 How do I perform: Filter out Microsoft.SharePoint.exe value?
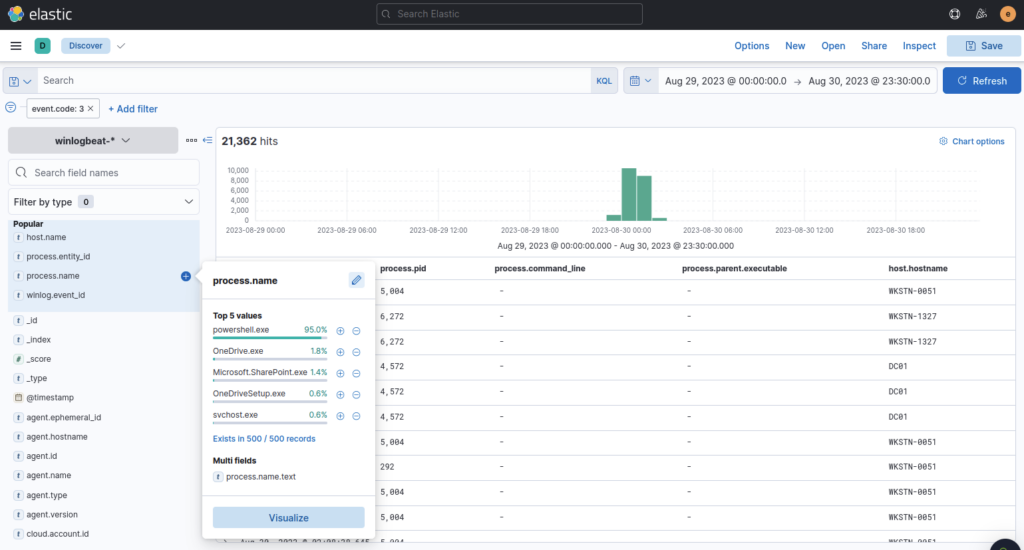(x=357, y=374)
